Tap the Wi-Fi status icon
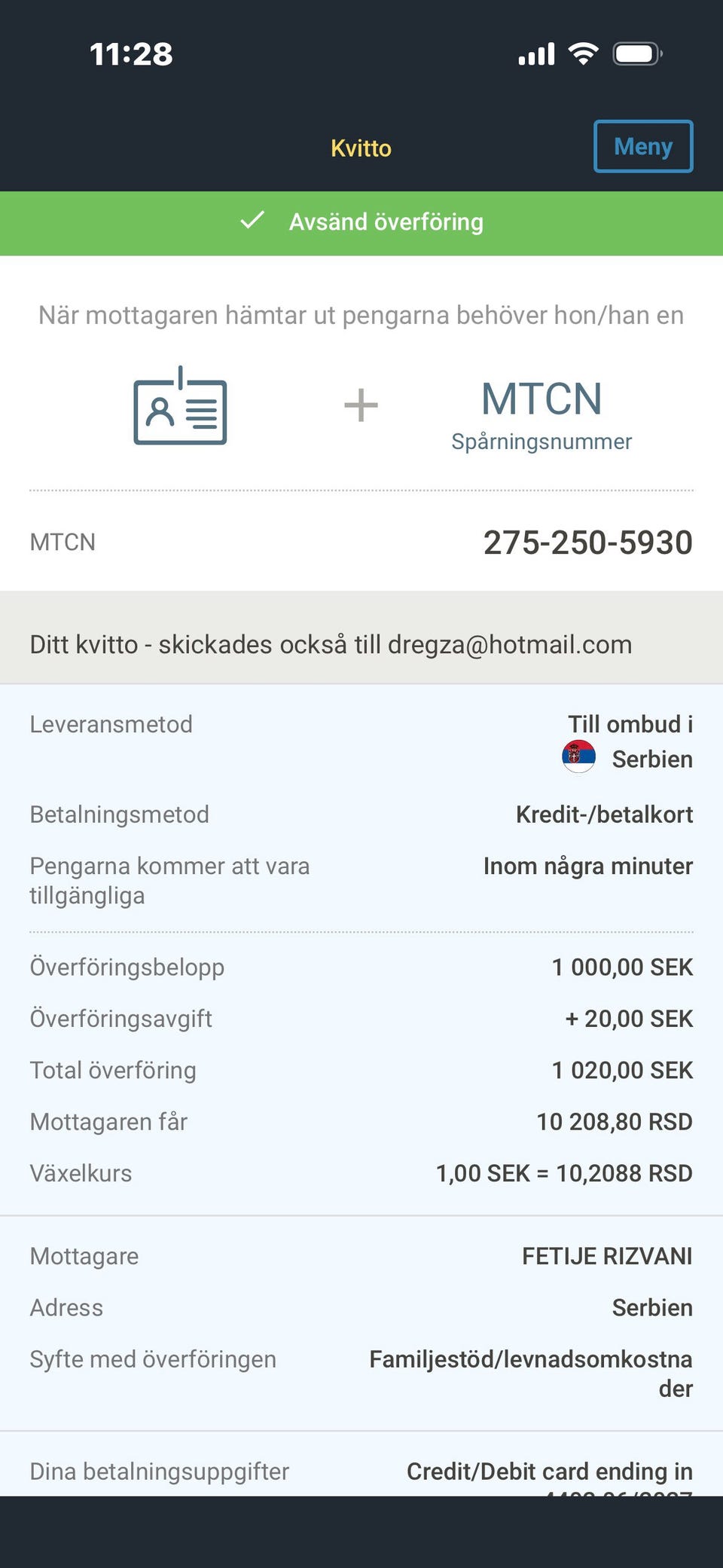The image size is (723, 1568). pyautogui.click(x=583, y=53)
